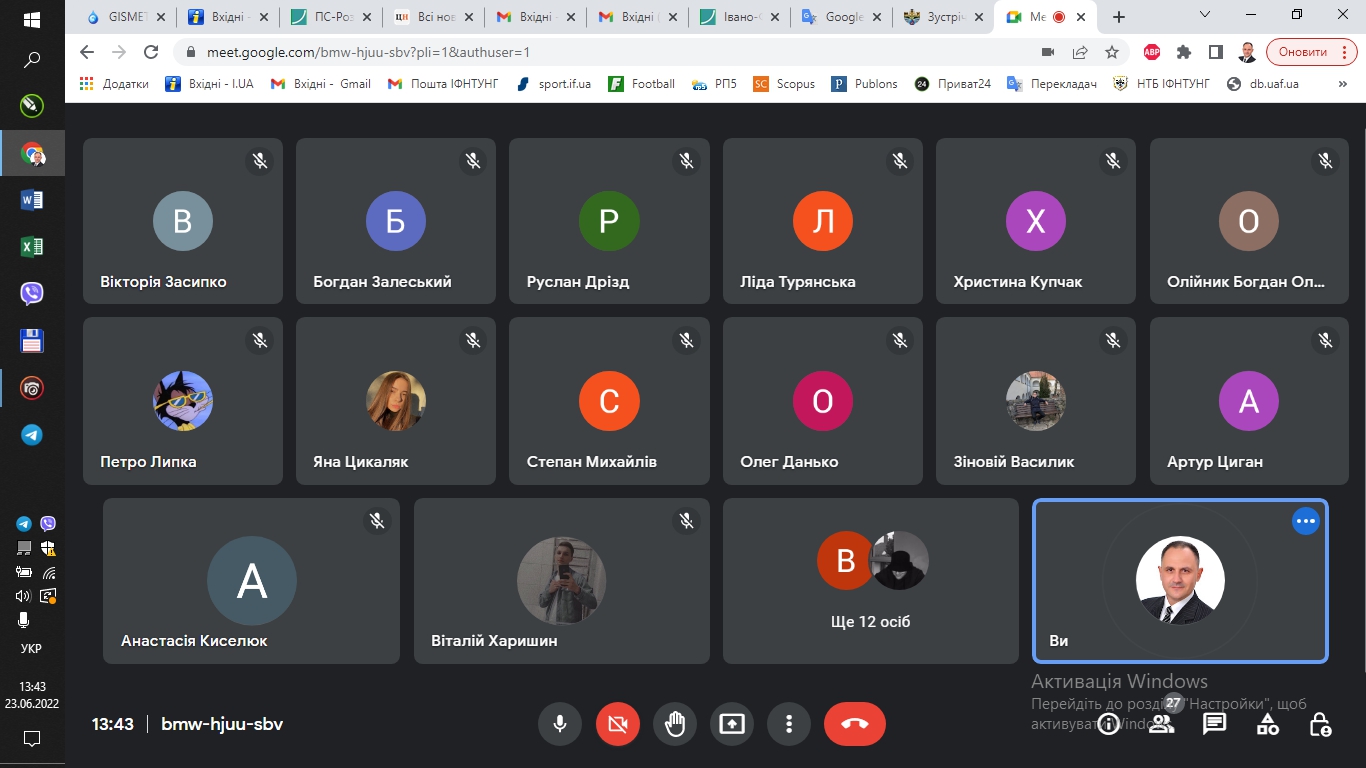
Task: Open host controls lock icon
Action: click(x=1320, y=724)
